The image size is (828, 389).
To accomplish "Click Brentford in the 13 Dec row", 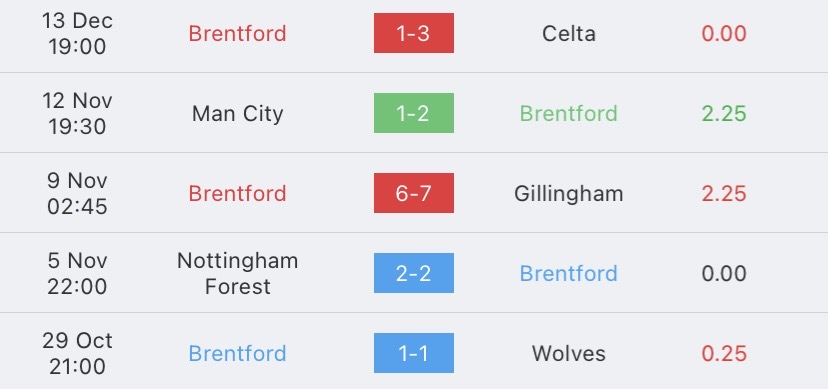I will pos(238,34).
